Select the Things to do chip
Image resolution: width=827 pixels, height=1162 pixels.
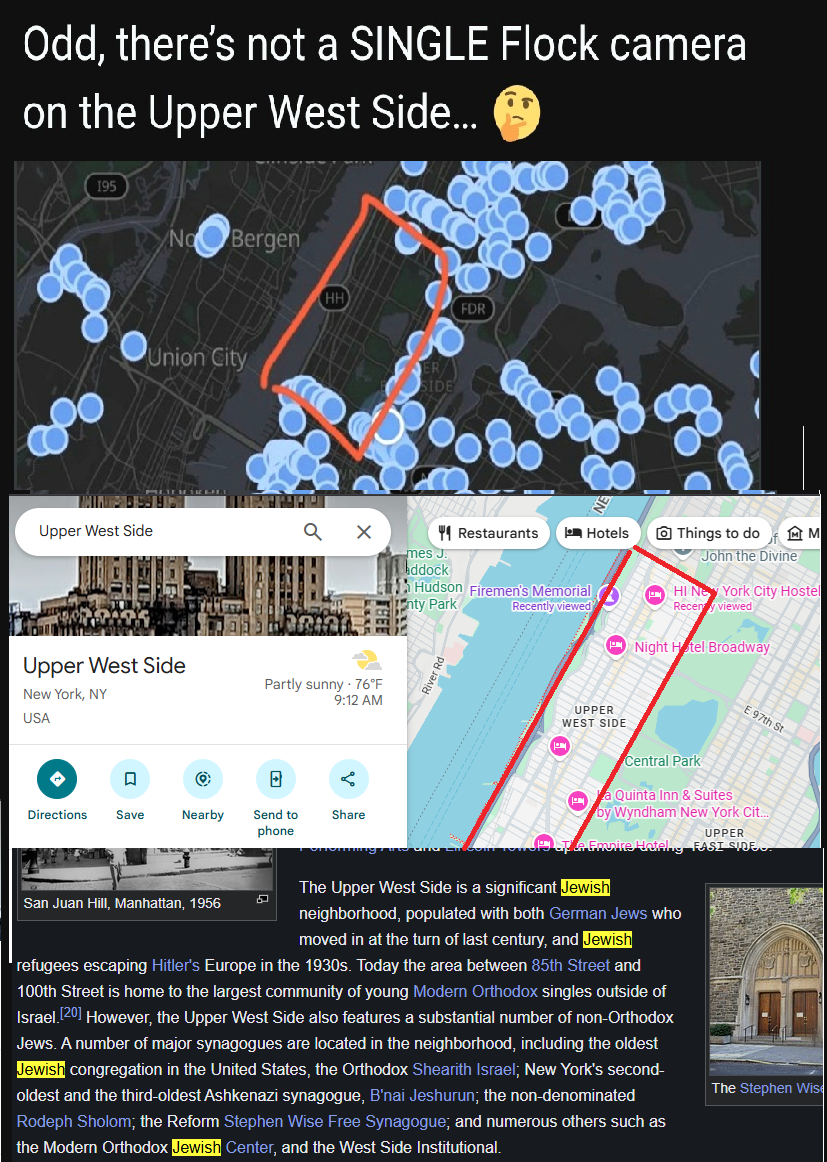[709, 533]
